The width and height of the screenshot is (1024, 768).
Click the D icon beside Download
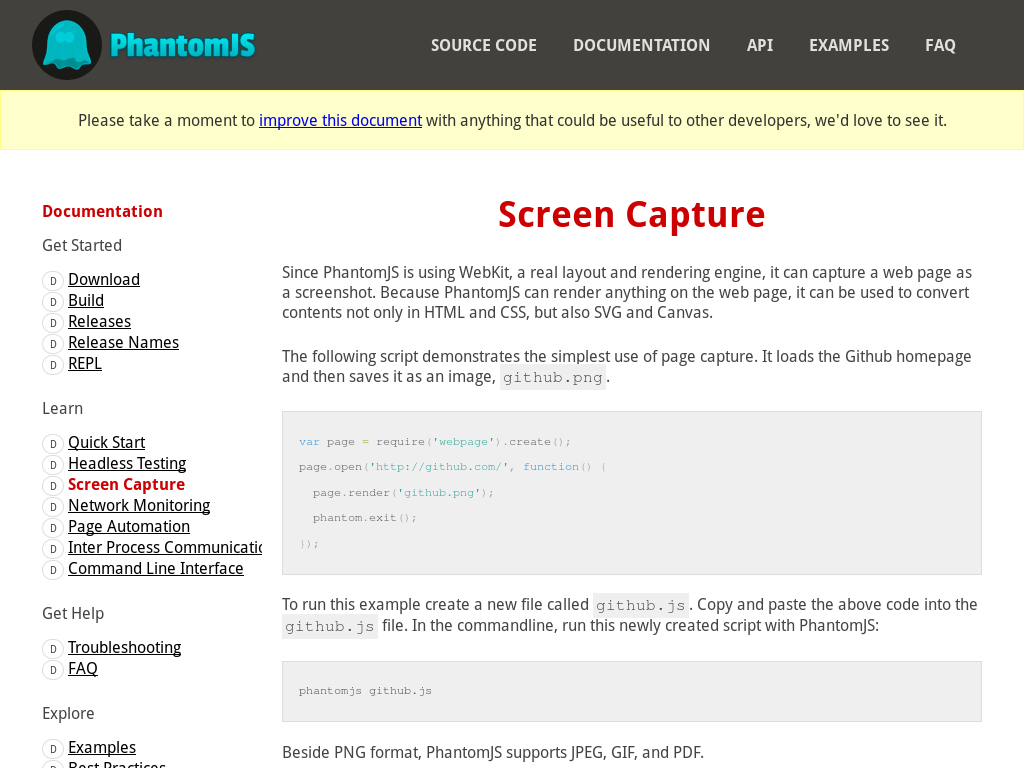(53, 281)
